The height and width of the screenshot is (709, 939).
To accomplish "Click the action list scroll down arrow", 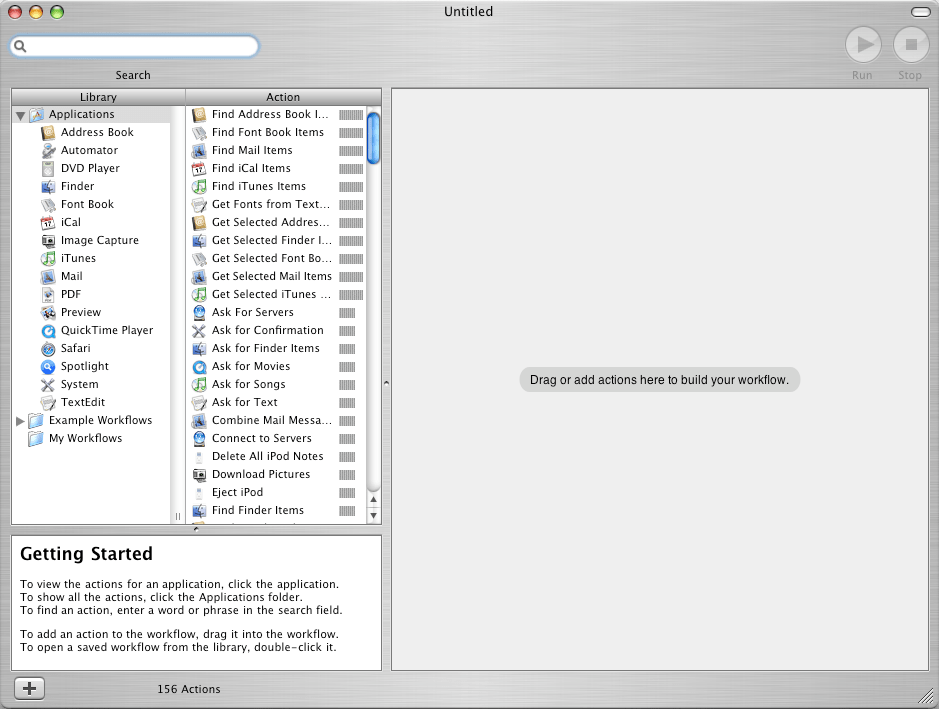I will point(374,515).
